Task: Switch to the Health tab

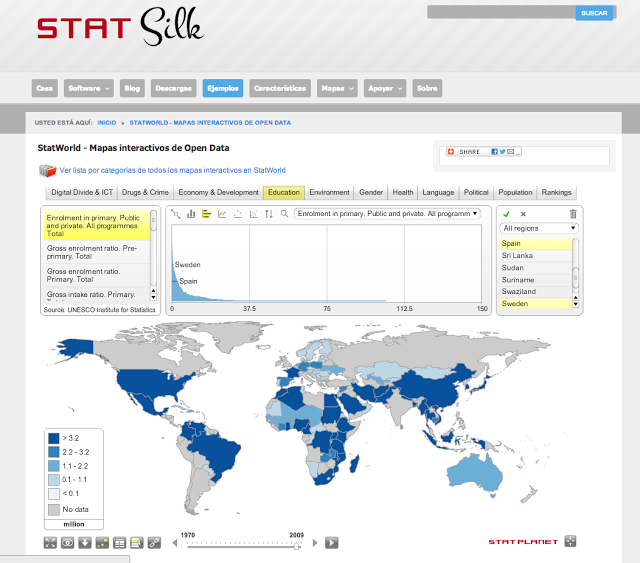Action: coord(403,192)
